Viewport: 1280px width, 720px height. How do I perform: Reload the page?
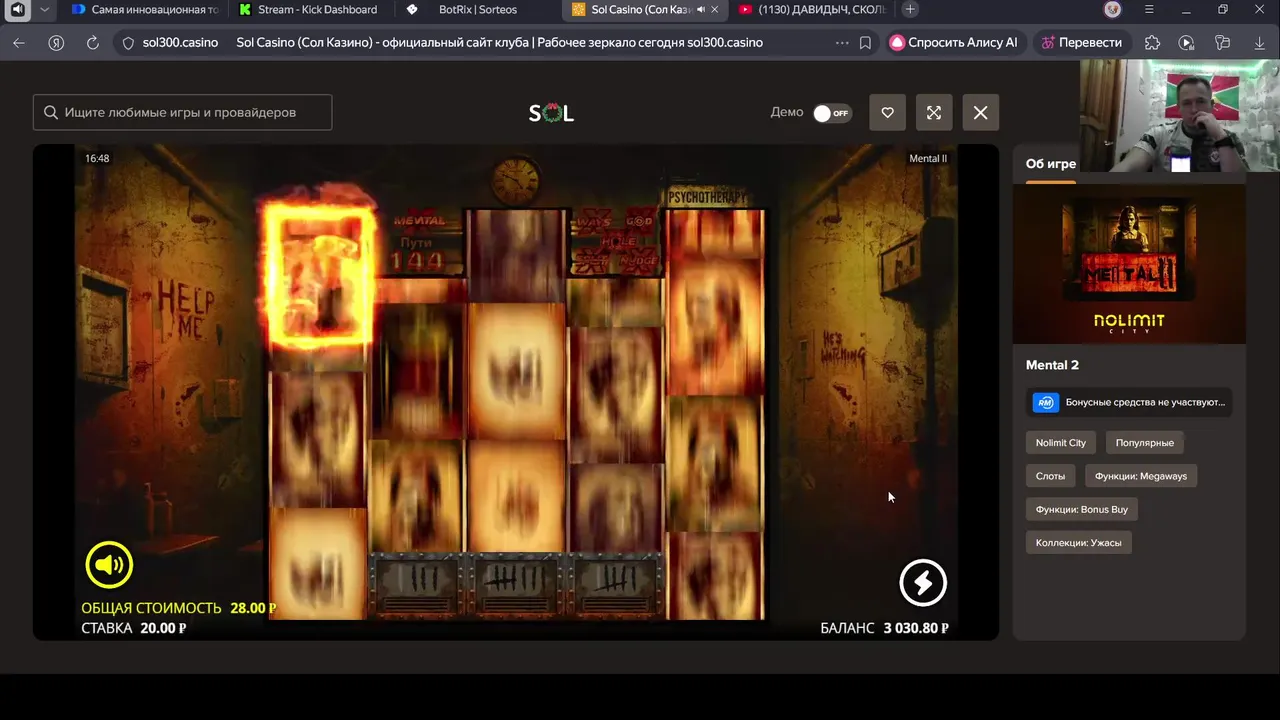[x=93, y=43]
